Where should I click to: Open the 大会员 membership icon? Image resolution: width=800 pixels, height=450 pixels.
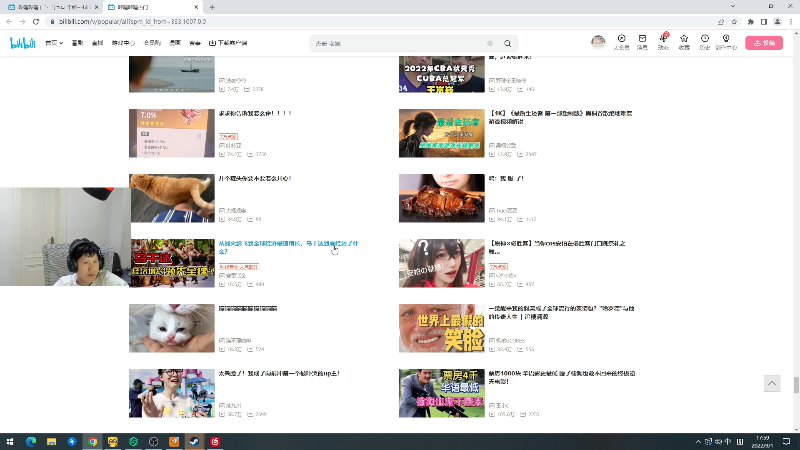pos(621,42)
